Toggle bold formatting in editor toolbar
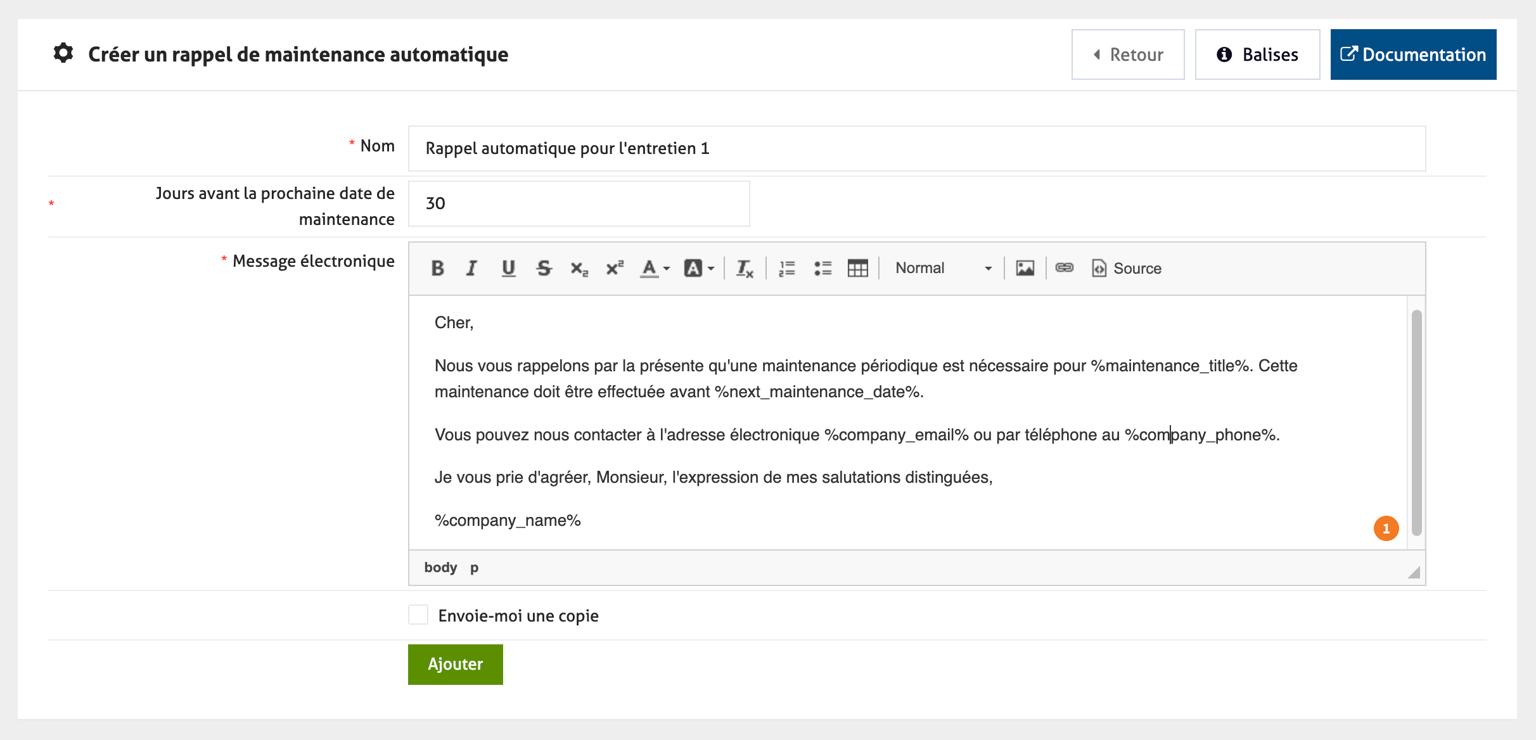The image size is (1536, 740). [437, 268]
